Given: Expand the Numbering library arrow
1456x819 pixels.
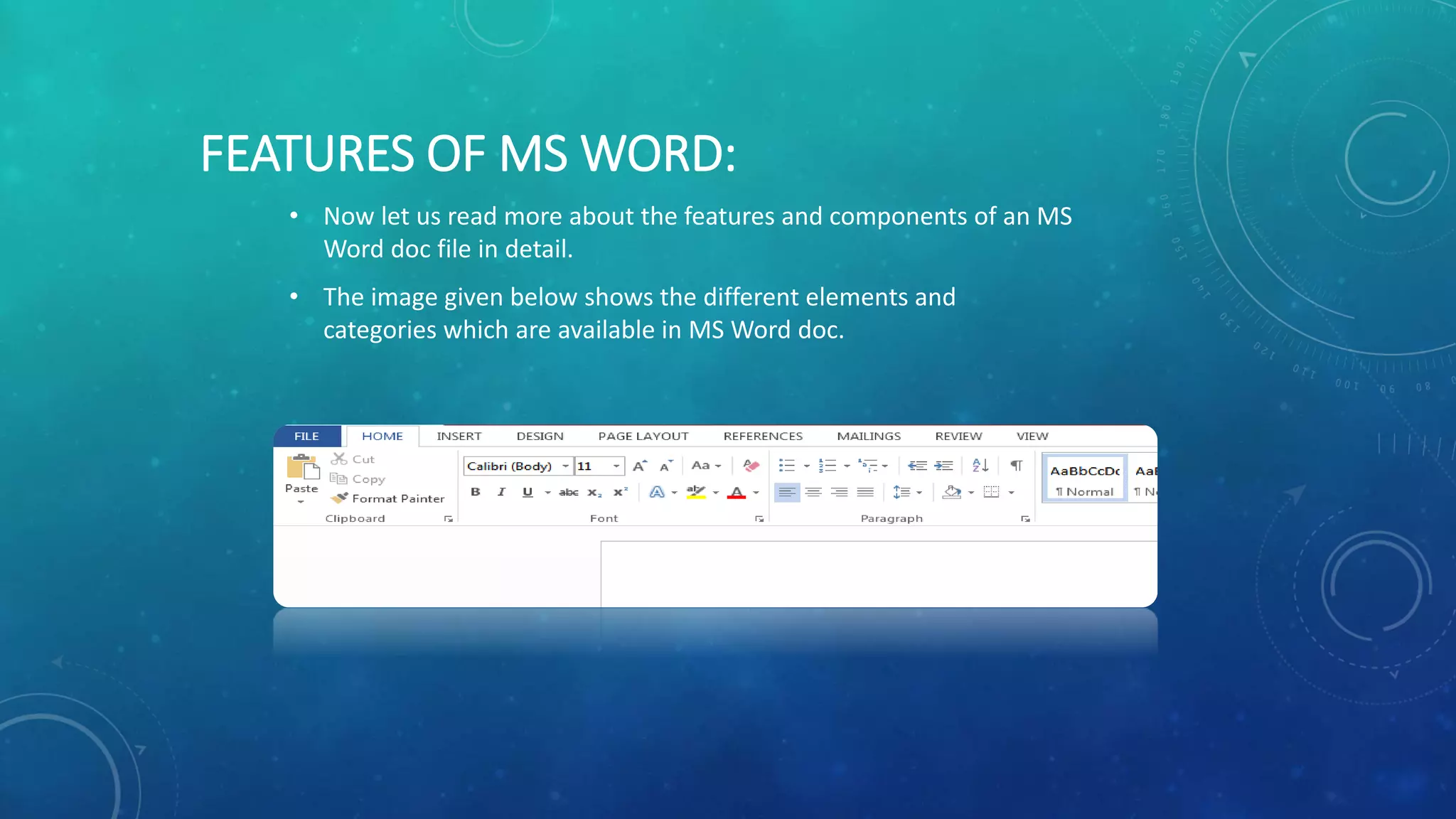Looking at the screenshot, I should pos(847,466).
